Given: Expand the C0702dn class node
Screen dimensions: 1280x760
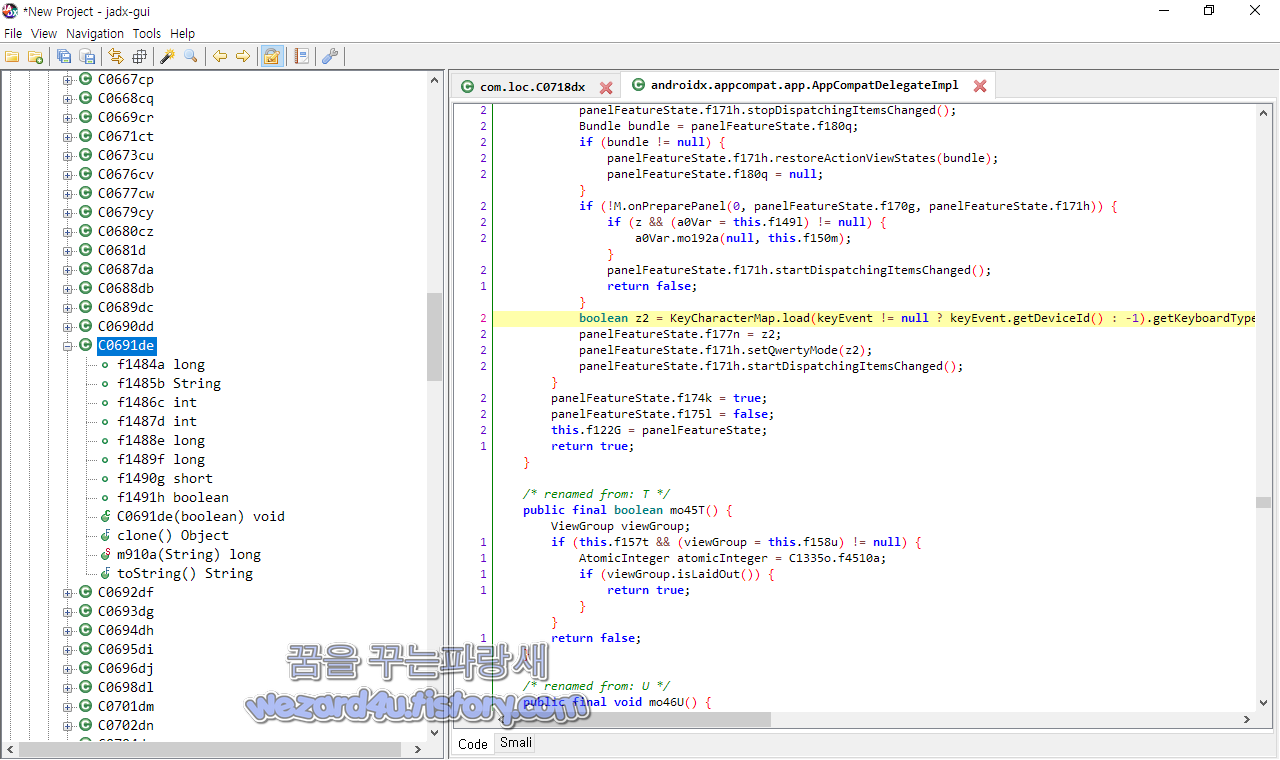Looking at the screenshot, I should (x=68, y=726).
